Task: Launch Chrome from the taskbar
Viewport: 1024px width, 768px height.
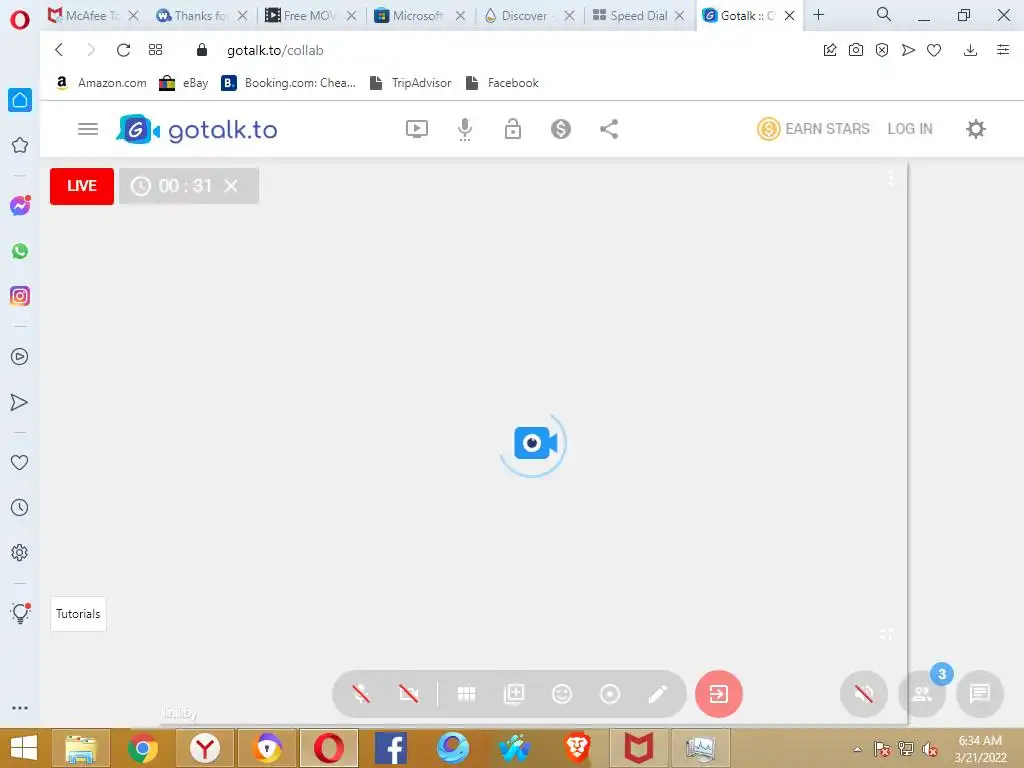Action: click(142, 748)
